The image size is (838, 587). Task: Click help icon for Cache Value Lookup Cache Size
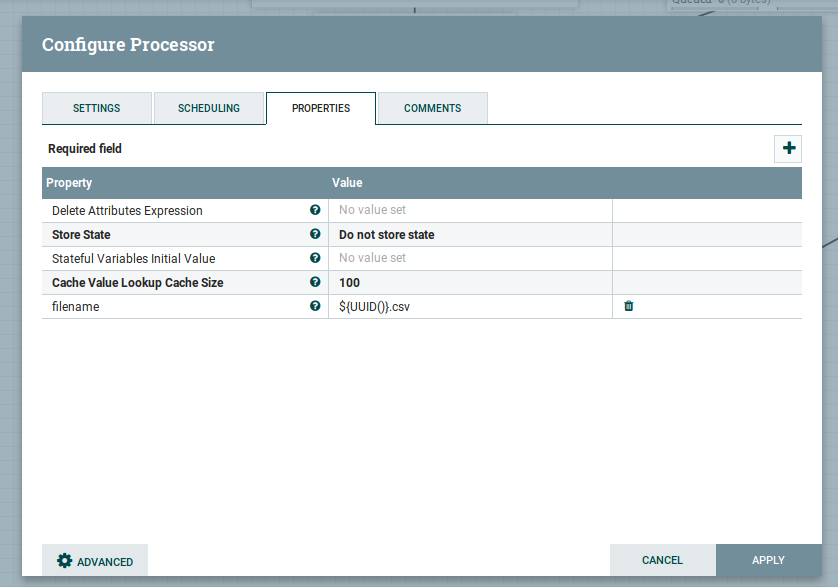pyautogui.click(x=315, y=282)
